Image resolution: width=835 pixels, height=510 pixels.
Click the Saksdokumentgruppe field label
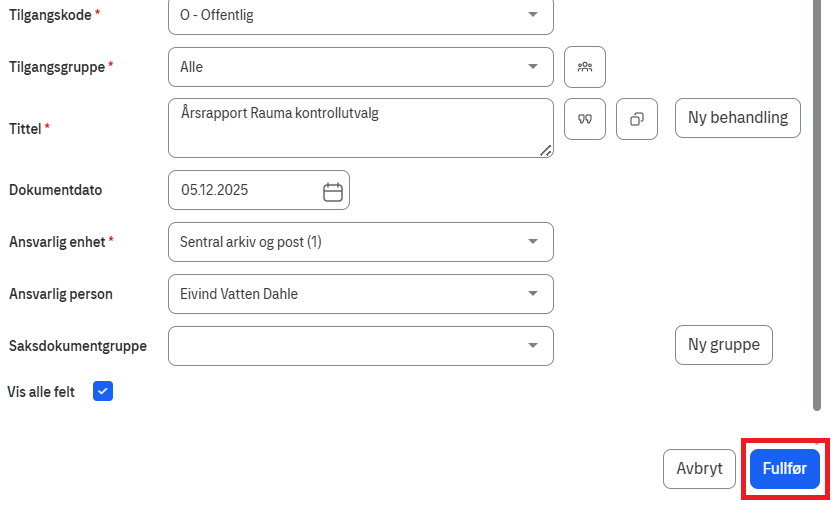click(x=78, y=346)
